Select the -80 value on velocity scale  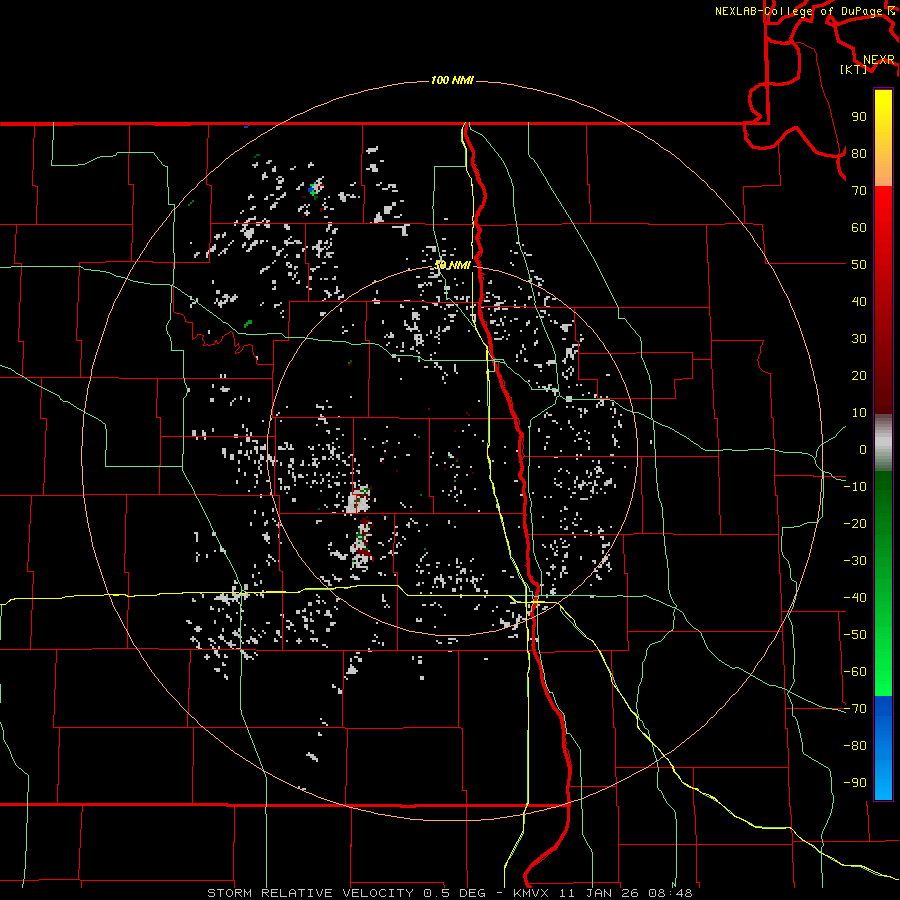coord(855,746)
